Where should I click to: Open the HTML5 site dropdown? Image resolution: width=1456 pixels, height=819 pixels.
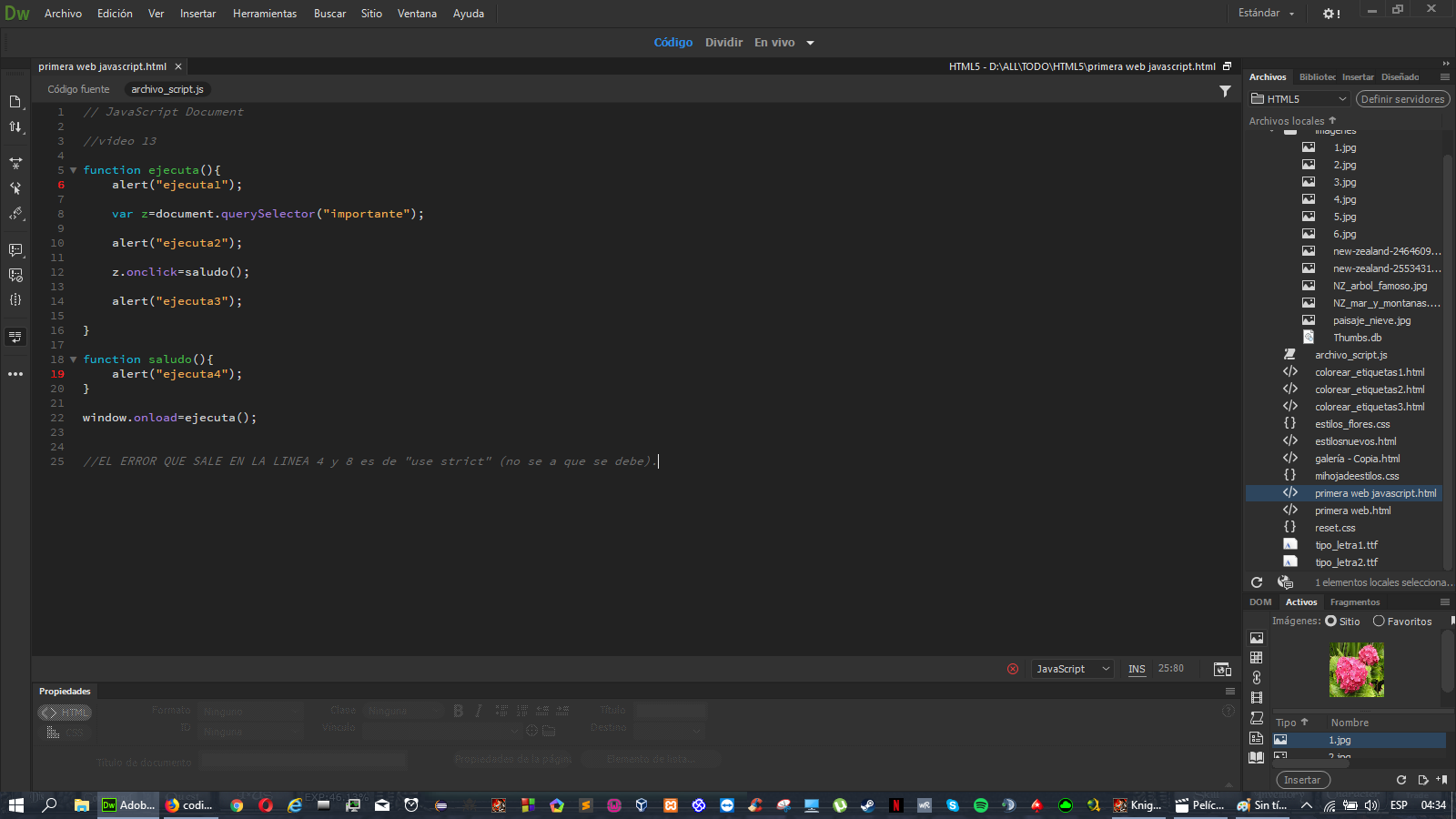click(x=1299, y=99)
